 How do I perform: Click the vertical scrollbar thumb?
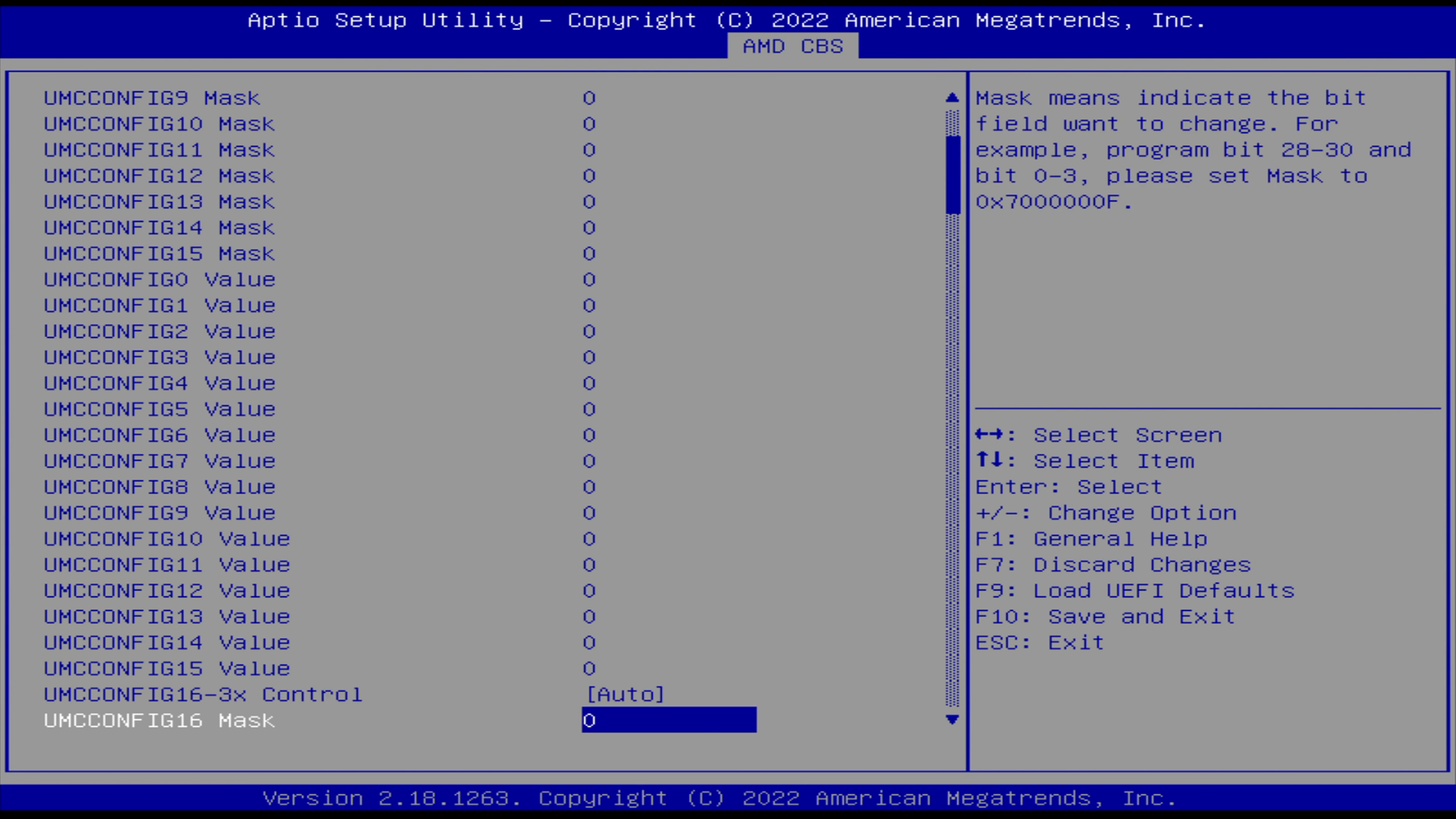coord(952,175)
